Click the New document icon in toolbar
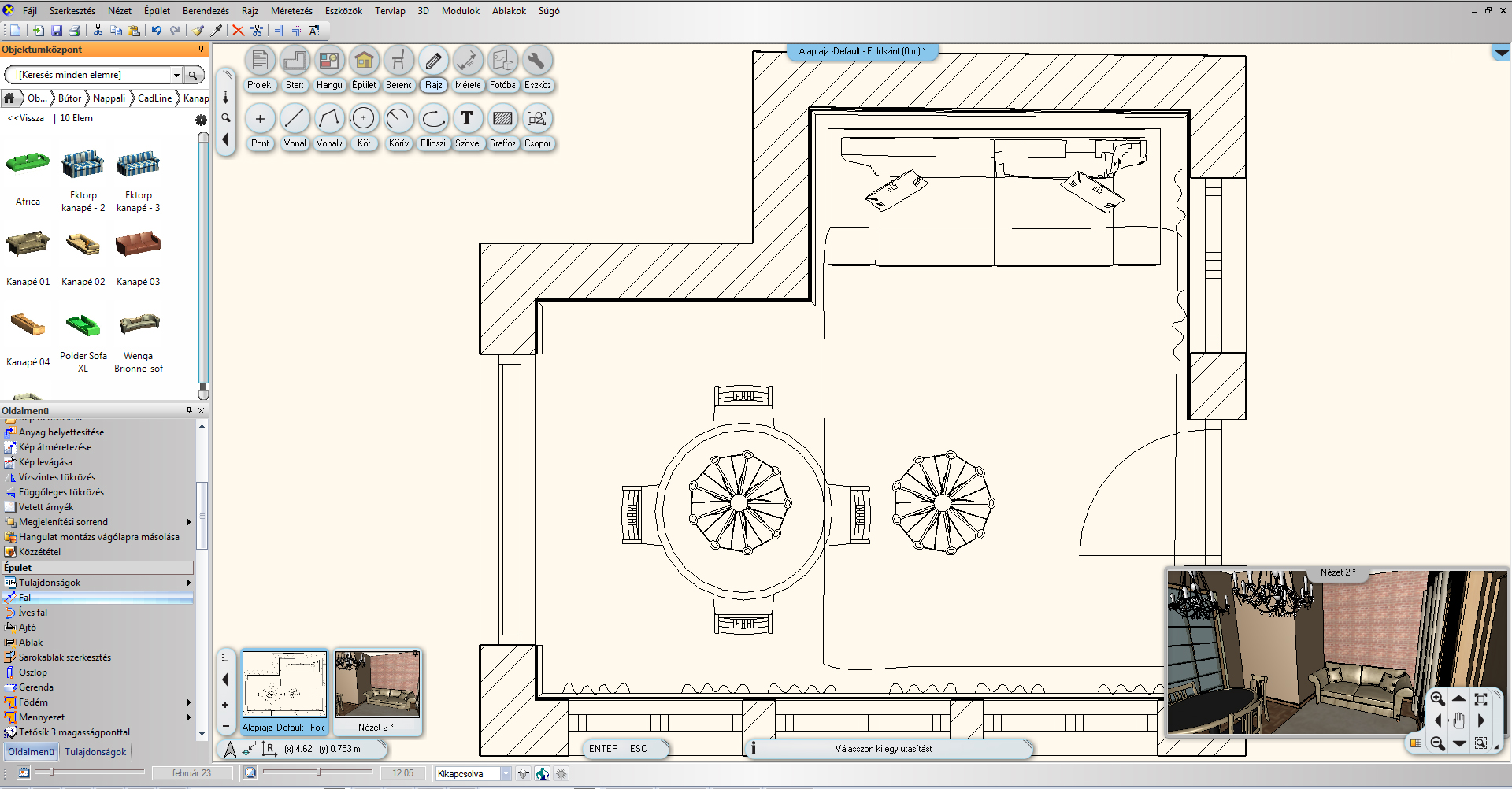 point(16,31)
